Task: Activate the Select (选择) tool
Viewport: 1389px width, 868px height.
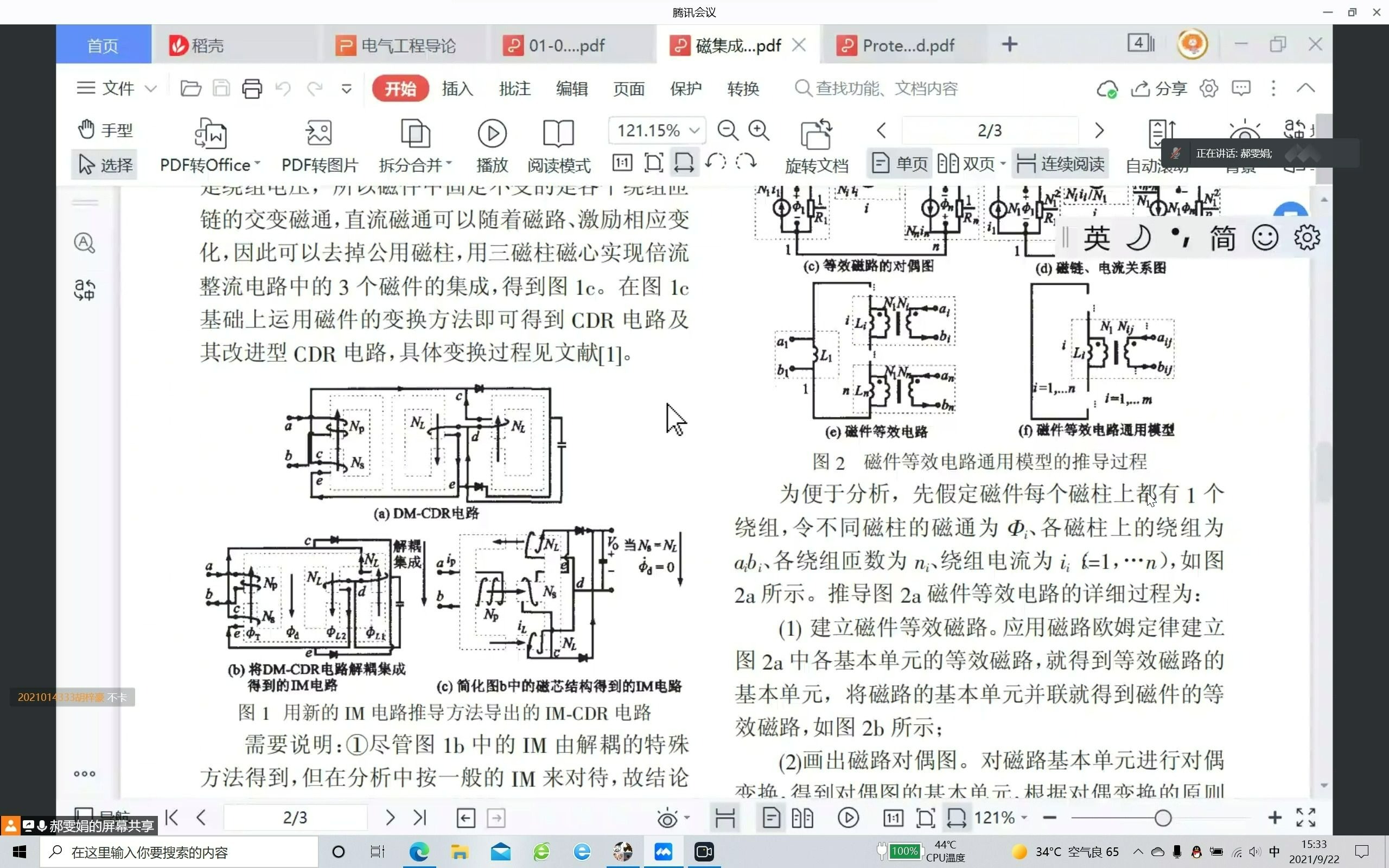Action: [106, 165]
